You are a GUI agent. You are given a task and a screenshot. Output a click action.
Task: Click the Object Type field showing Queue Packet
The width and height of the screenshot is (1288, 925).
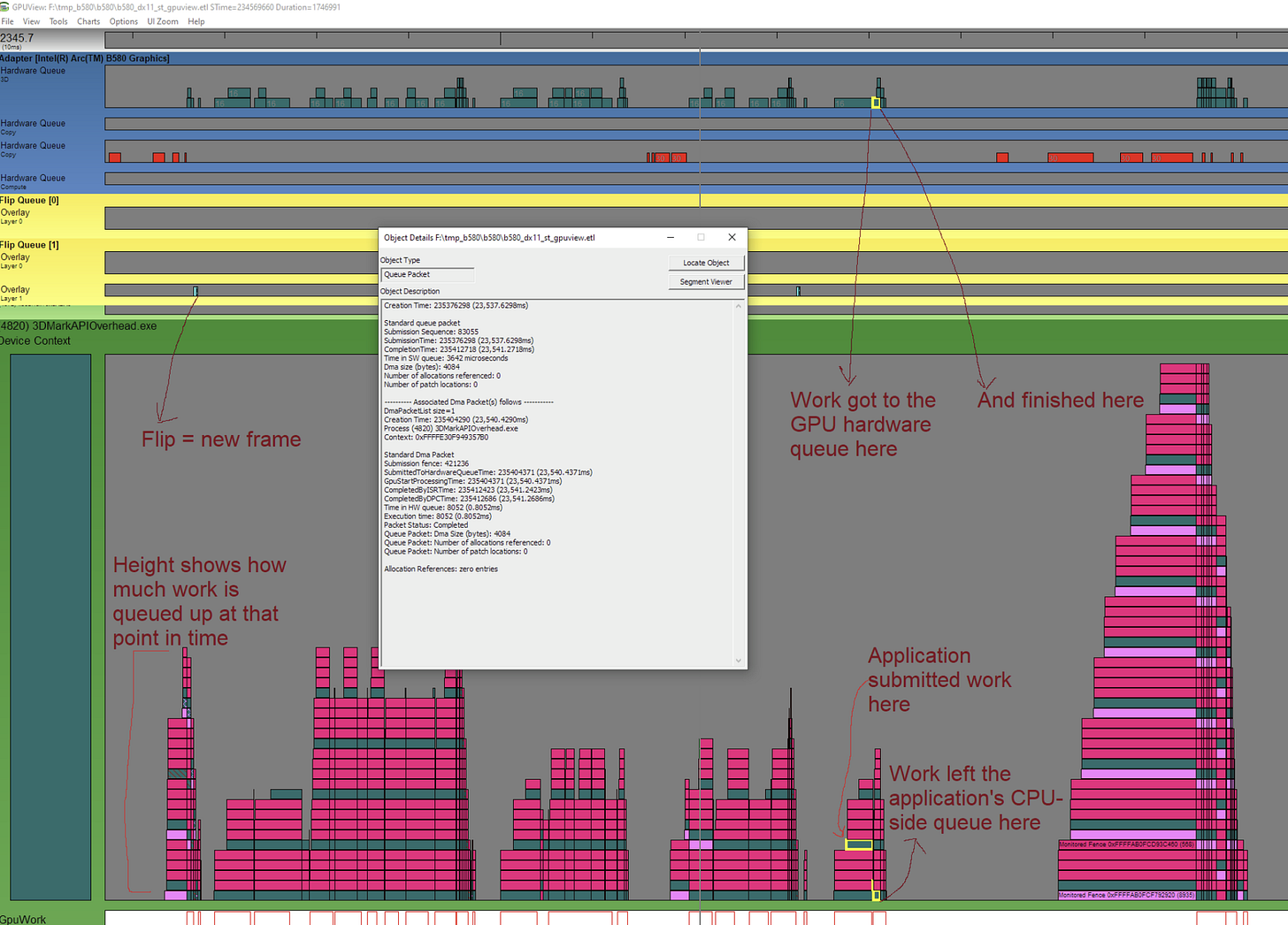pyautogui.click(x=427, y=275)
